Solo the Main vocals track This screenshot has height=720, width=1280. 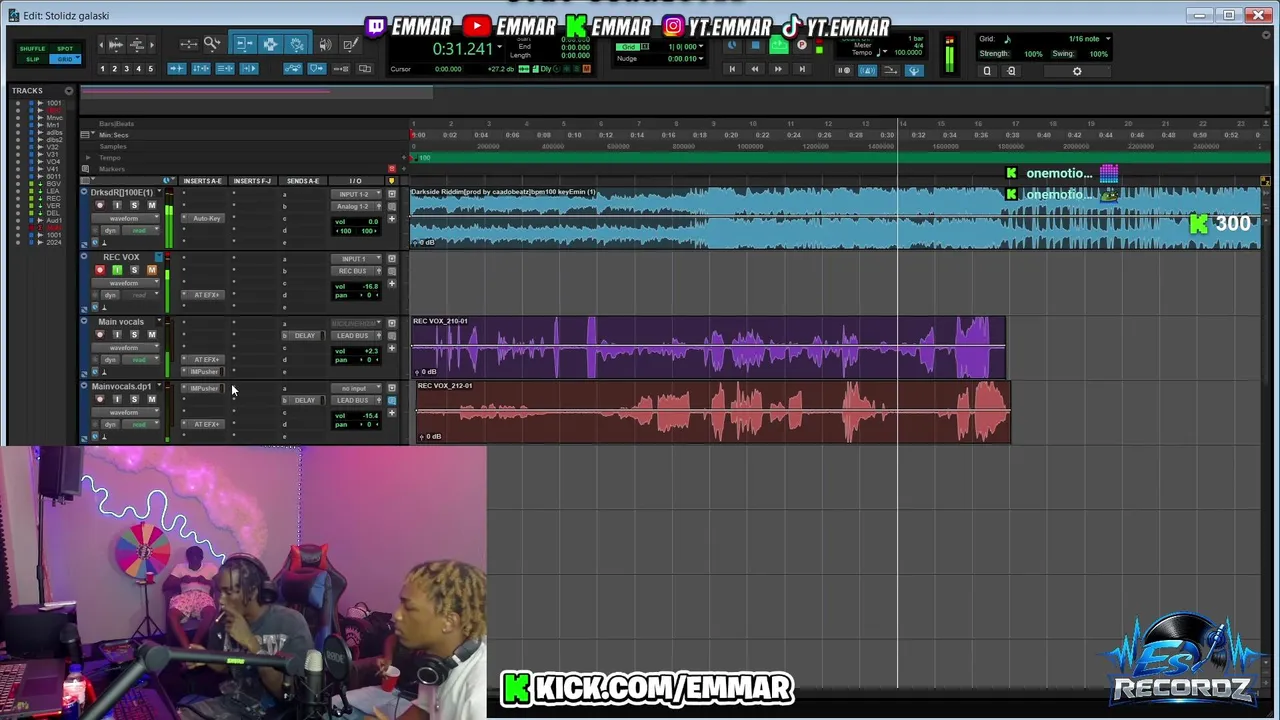pos(134,335)
